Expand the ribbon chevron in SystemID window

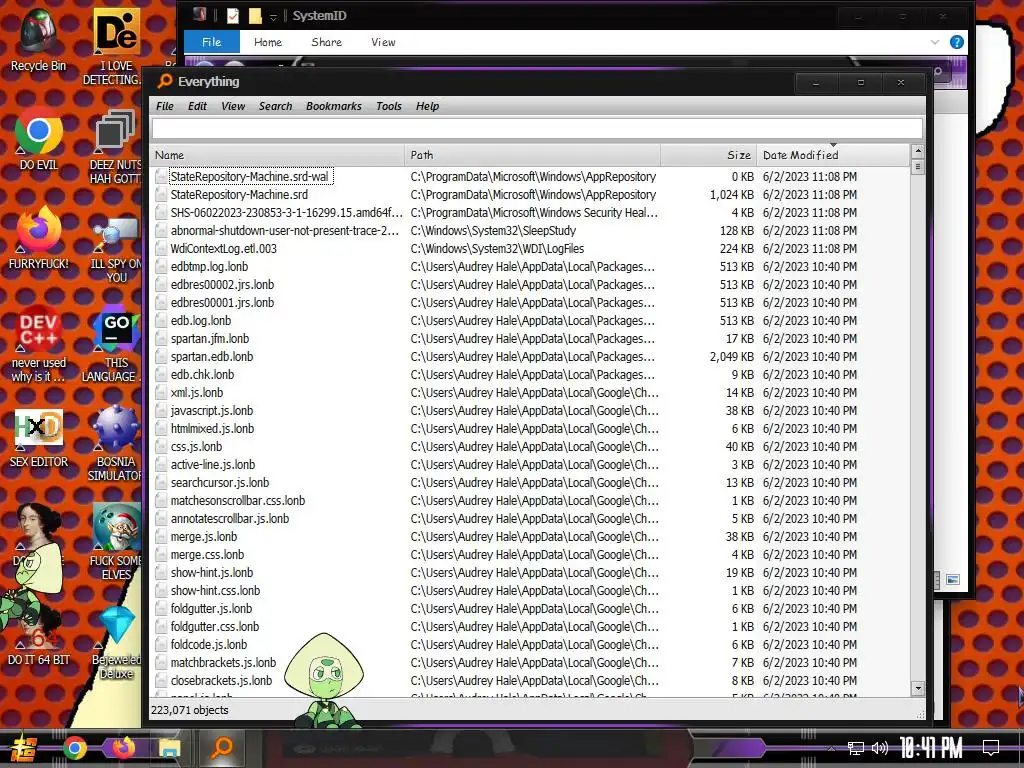tap(935, 42)
